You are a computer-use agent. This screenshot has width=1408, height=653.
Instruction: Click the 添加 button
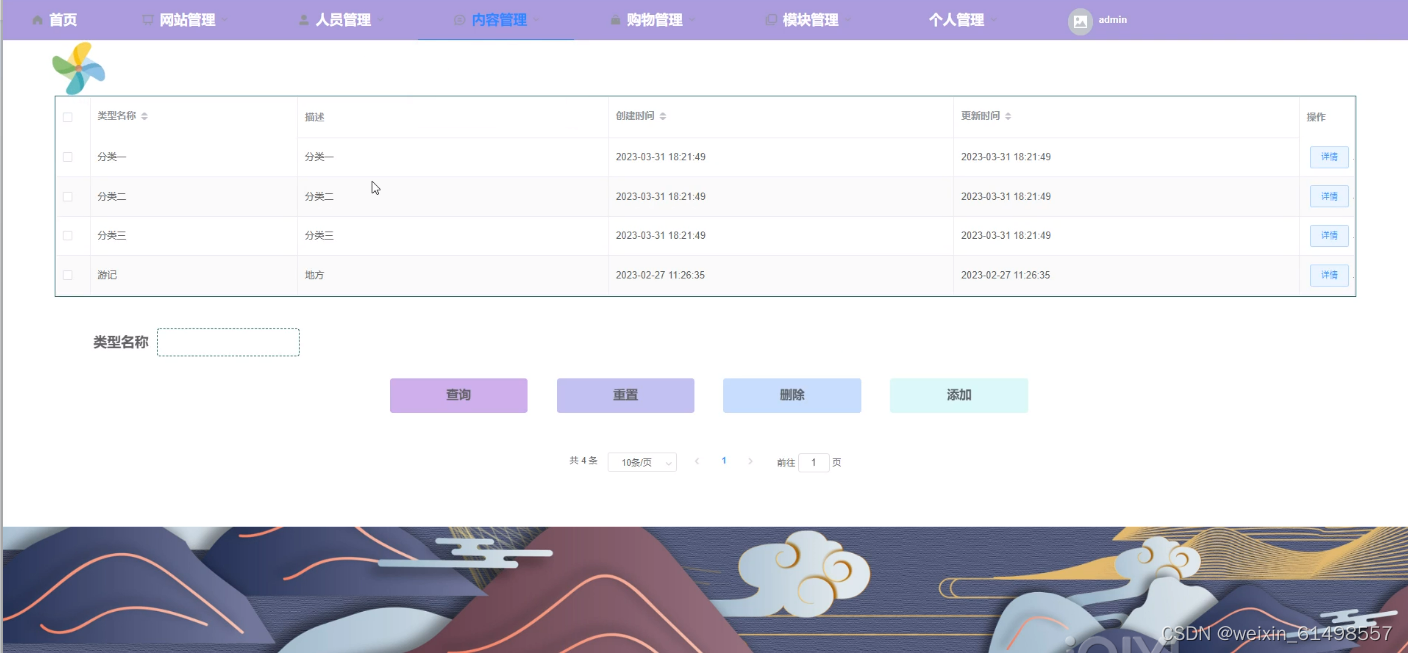point(959,395)
